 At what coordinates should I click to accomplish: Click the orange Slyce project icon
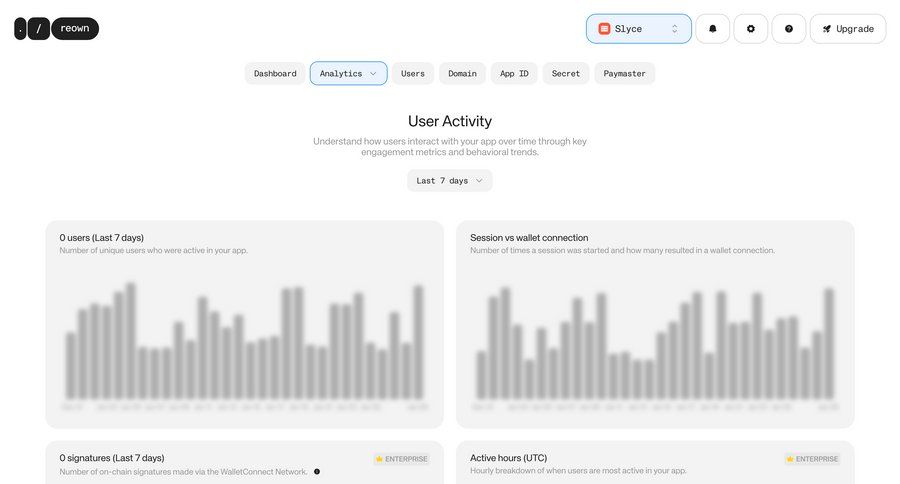tap(604, 29)
